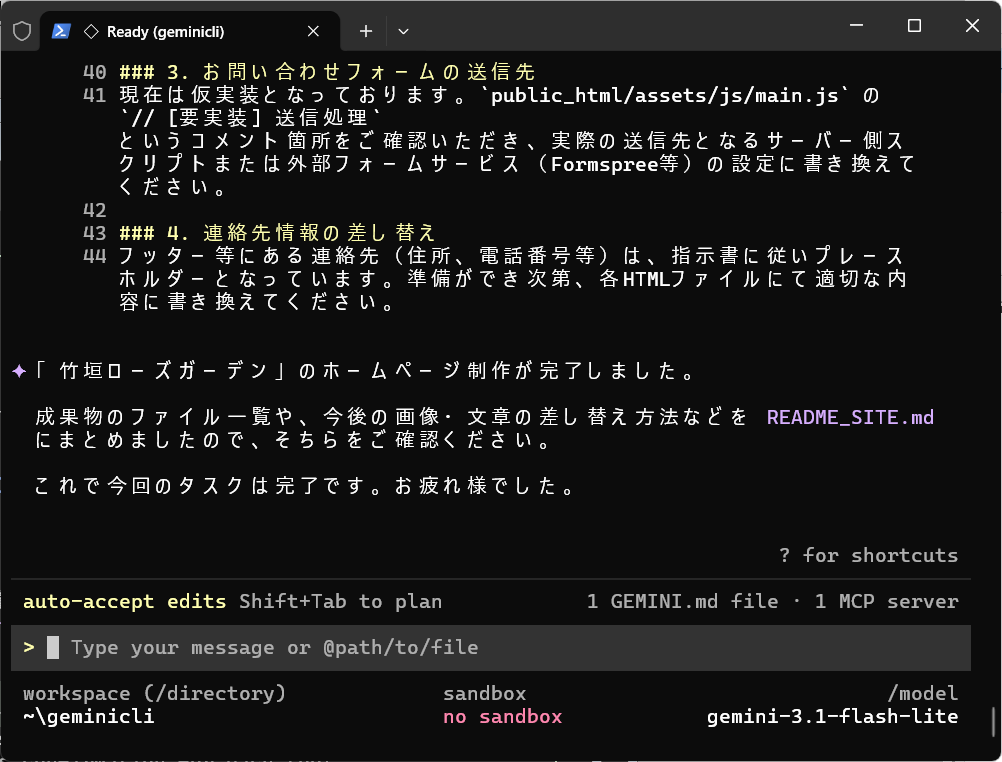Click the 'sandbox' label in the footer
This screenshot has height=762, width=1002.
click(x=484, y=694)
